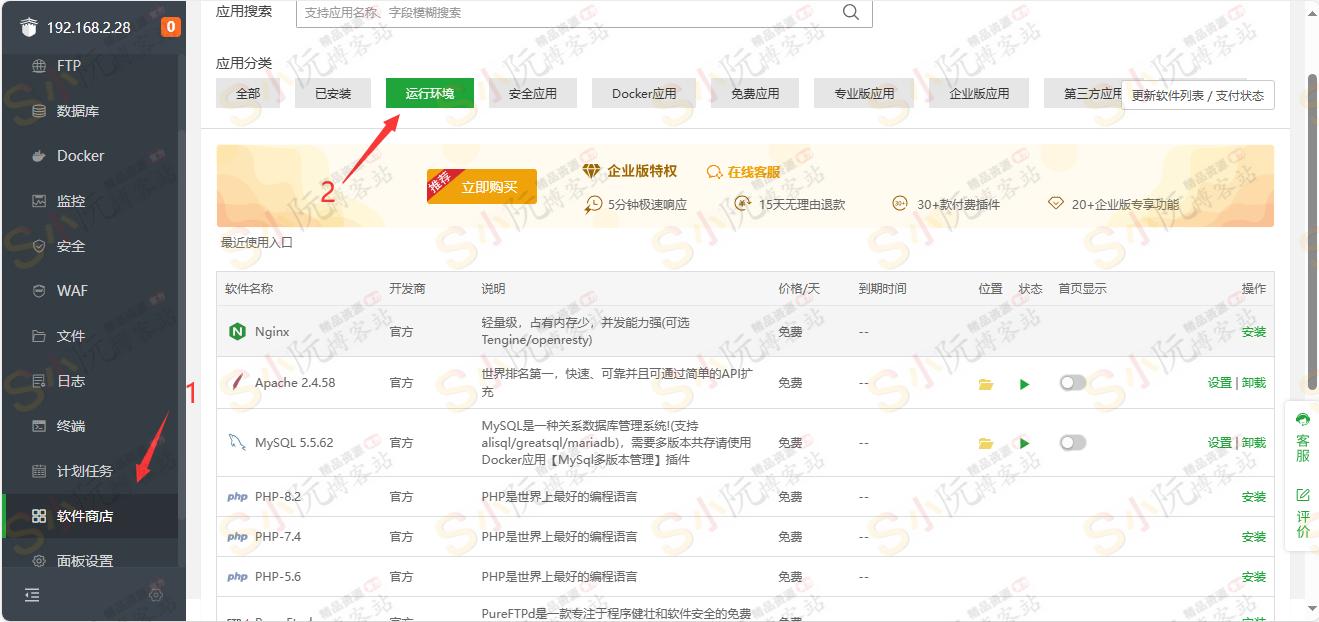Click the Apache 2.4.58 green status play icon
The image size is (1319, 622).
click(1025, 384)
